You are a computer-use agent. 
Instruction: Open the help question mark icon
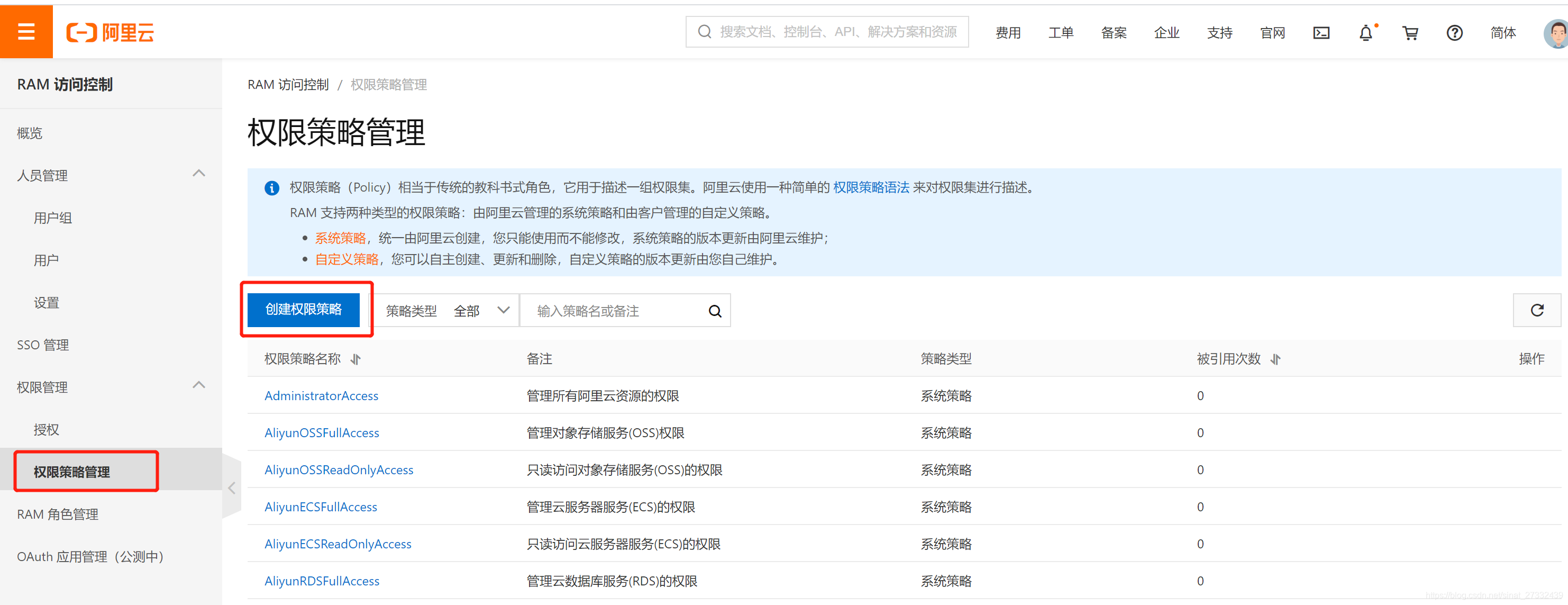[1454, 33]
